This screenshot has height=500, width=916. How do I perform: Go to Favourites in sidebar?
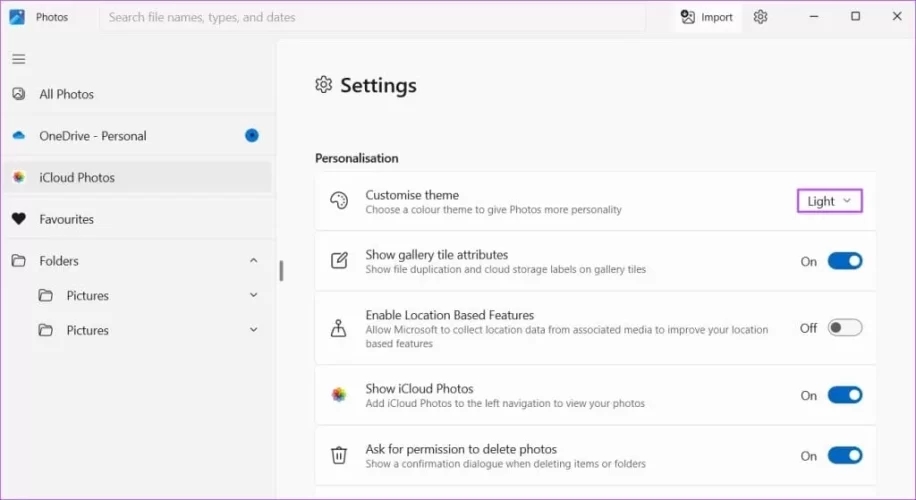point(66,219)
